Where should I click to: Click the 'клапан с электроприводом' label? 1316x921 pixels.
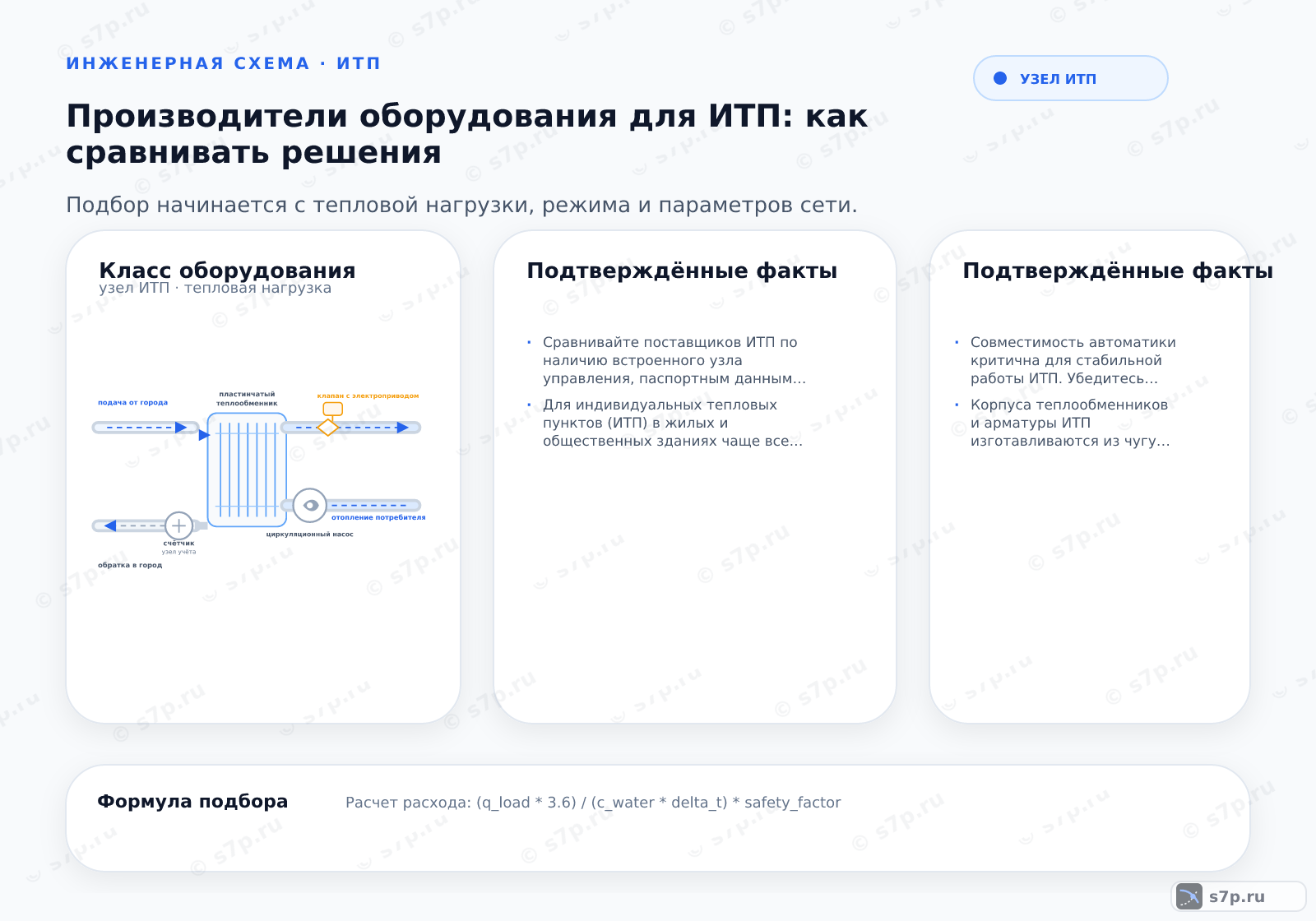click(x=368, y=396)
